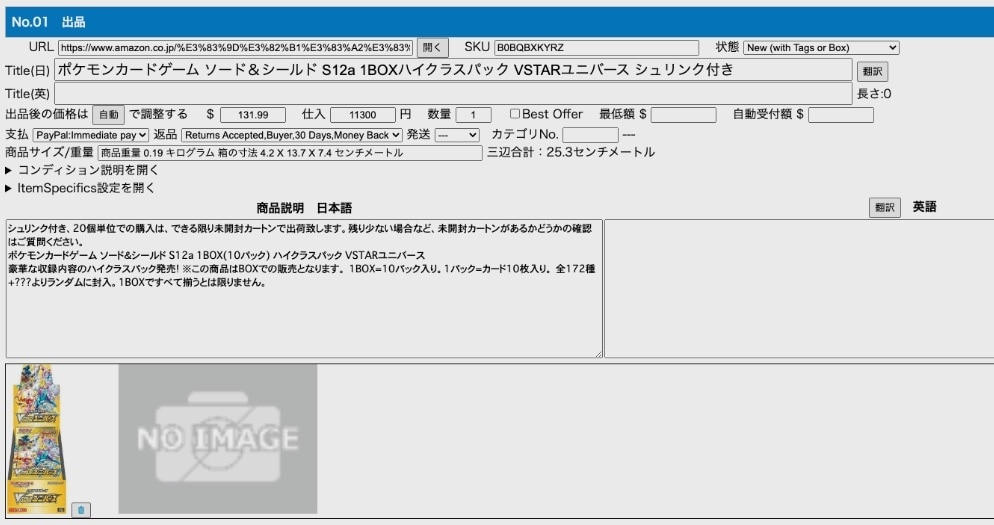This screenshot has height=525, width=994.
Task: Click the 自動受付額 auto-accept field
Action: click(841, 115)
